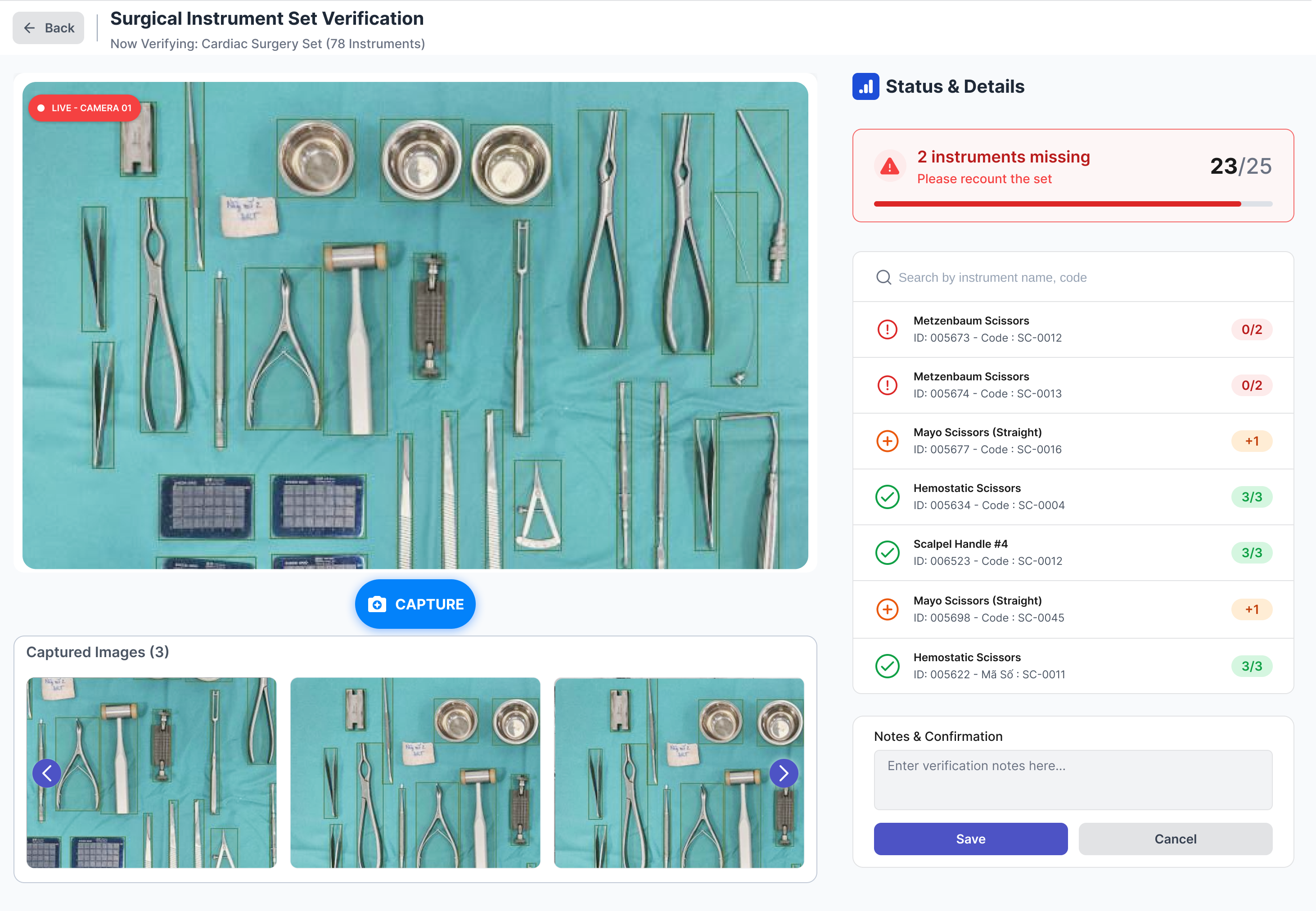Click the 0/2 badge for ID 005673
The width and height of the screenshot is (1316, 911).
[x=1252, y=329]
